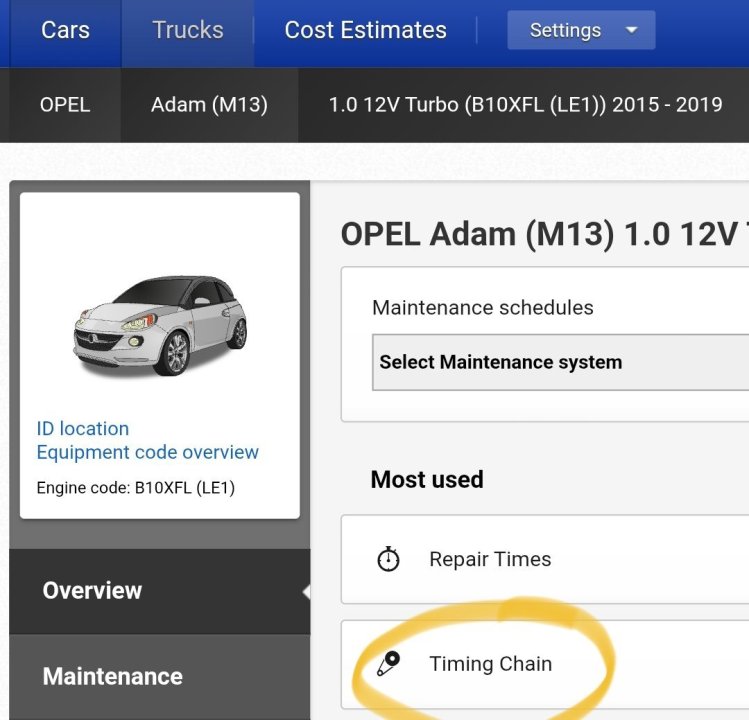749x720 pixels.
Task: Go to the Maintenance sidebar section
Action: (x=112, y=677)
